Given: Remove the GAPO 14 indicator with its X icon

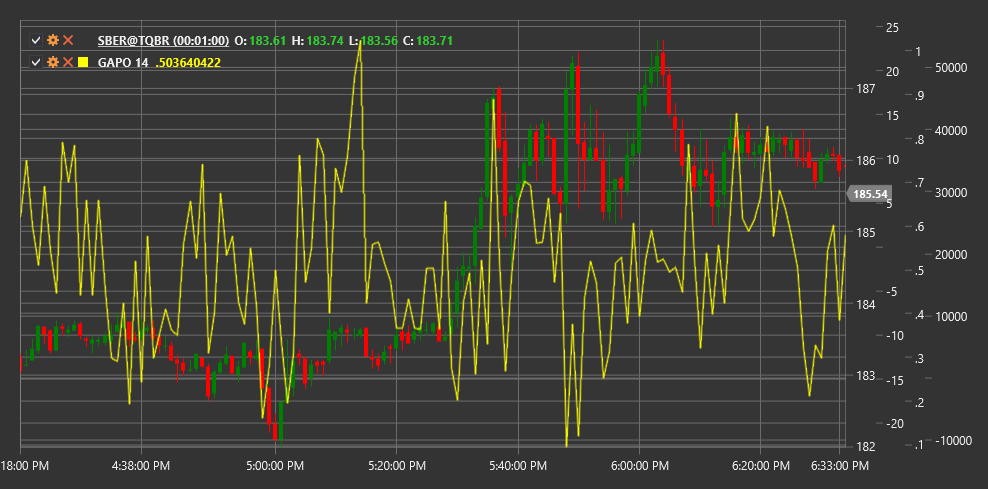Looking at the screenshot, I should click(x=68, y=62).
